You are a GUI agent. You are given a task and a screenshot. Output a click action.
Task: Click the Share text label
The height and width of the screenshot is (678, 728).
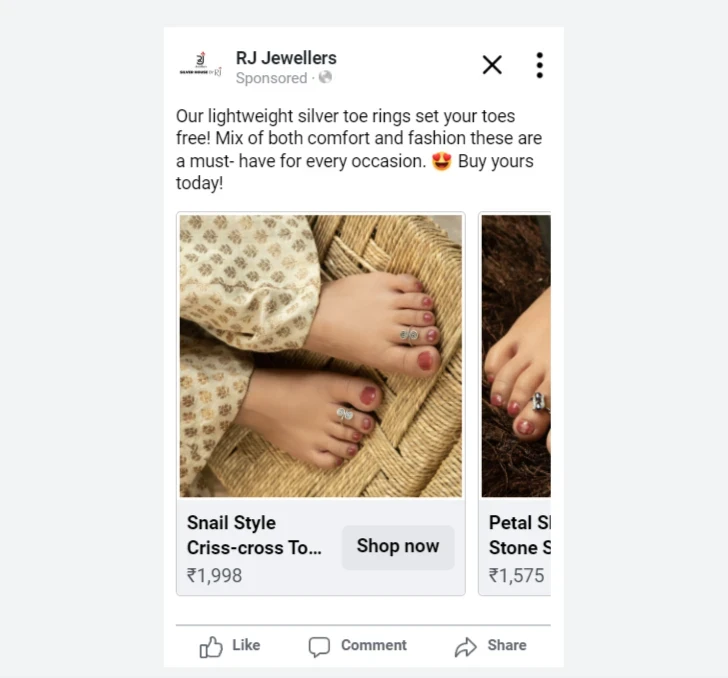507,645
